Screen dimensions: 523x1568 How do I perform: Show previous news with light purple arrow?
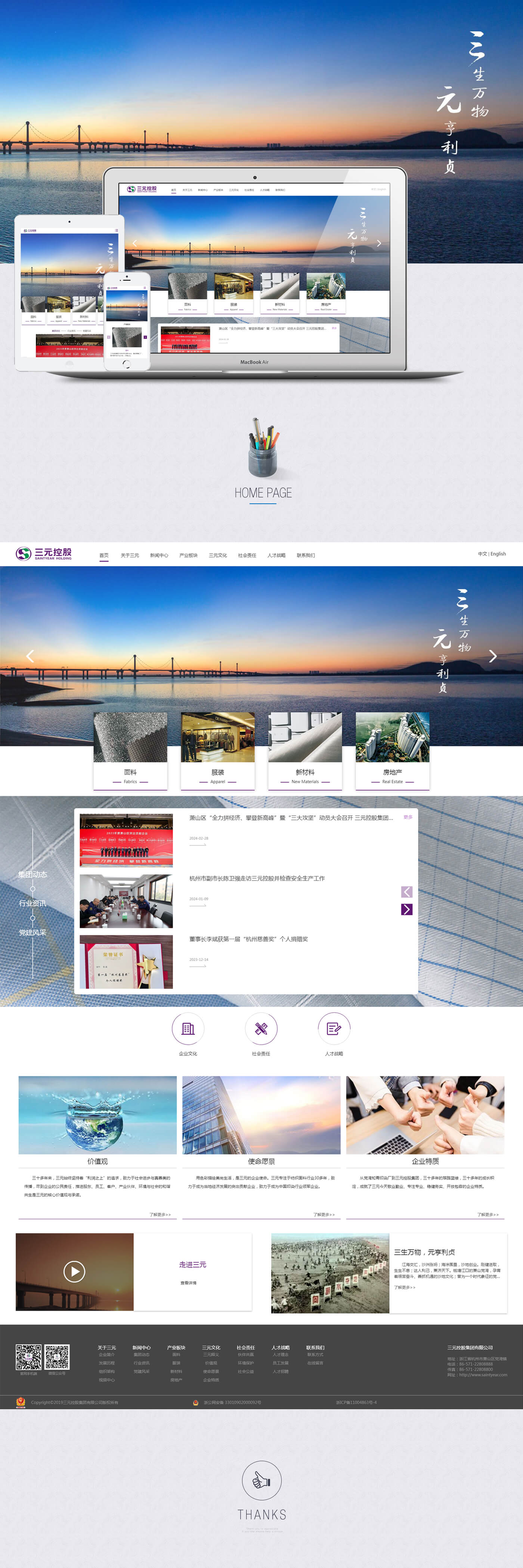coord(407,892)
